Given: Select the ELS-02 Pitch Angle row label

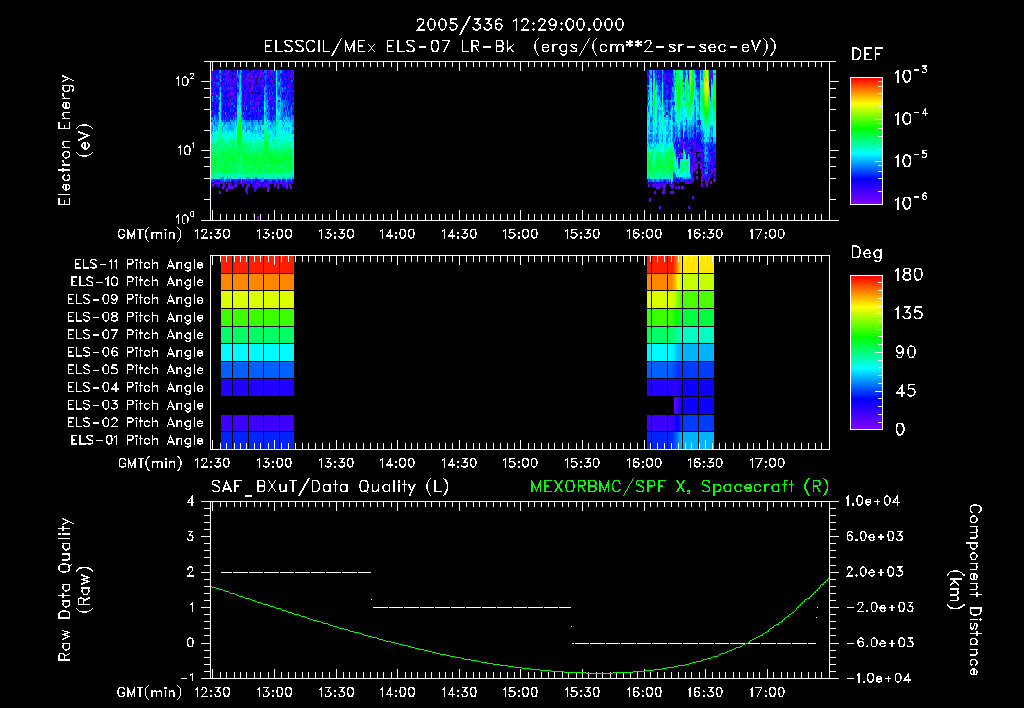Looking at the screenshot, I should tap(136, 423).
